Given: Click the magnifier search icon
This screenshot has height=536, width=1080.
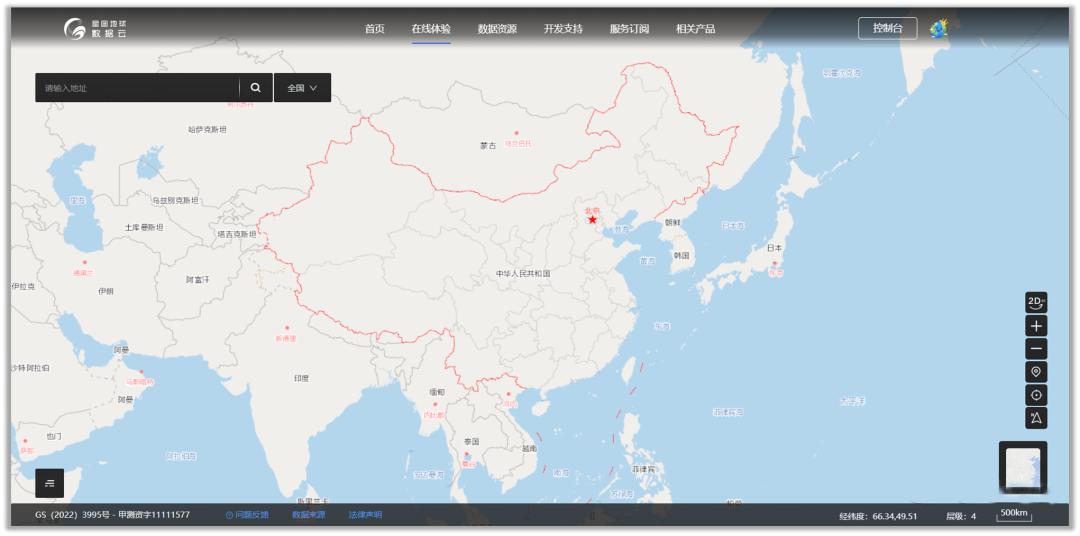Looking at the screenshot, I should 256,88.
